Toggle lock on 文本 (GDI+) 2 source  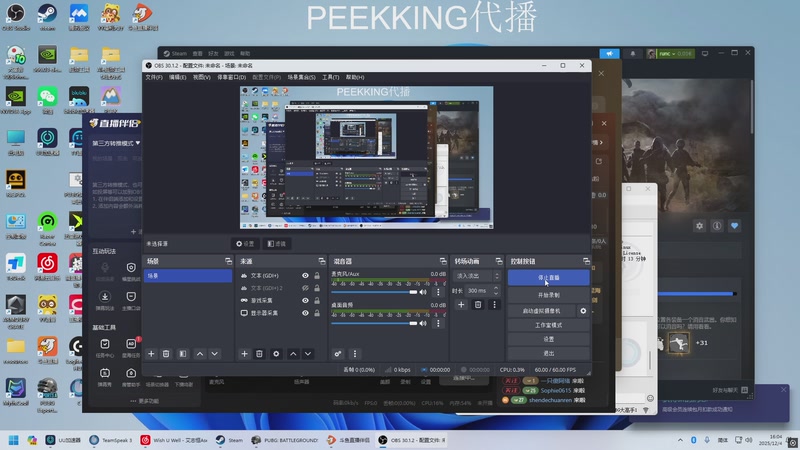(x=317, y=288)
